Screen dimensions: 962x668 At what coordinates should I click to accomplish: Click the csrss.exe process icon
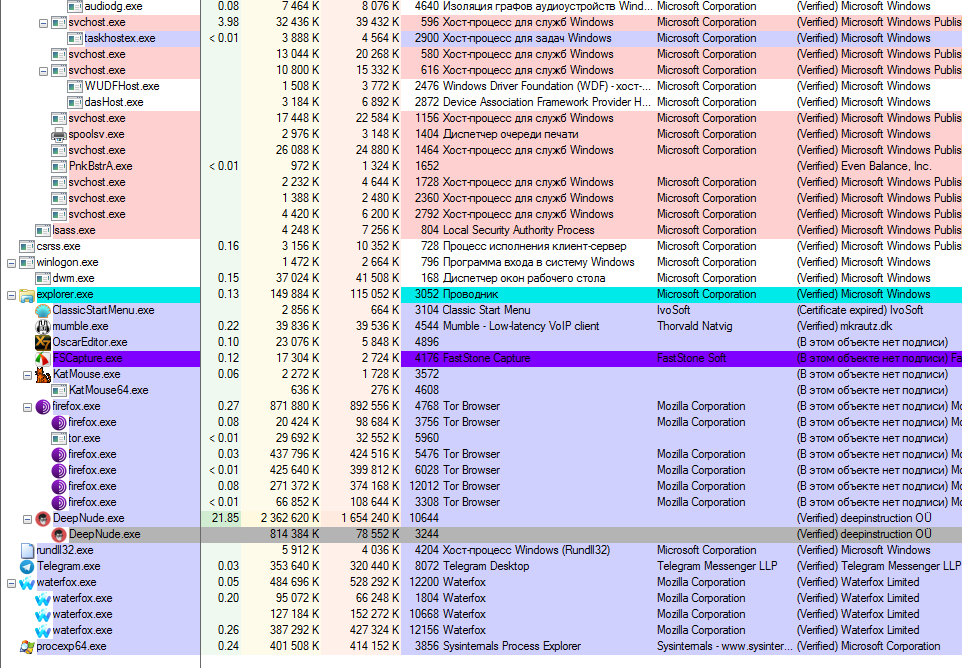click(27, 247)
